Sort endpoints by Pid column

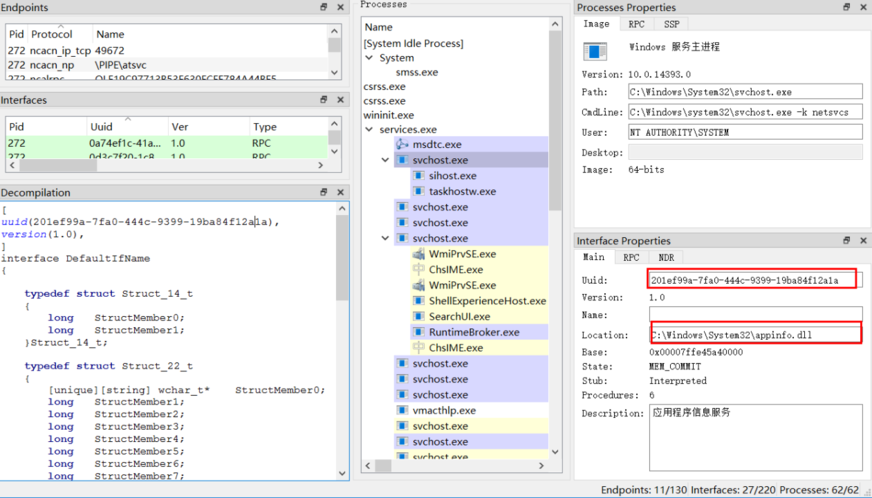coord(17,34)
